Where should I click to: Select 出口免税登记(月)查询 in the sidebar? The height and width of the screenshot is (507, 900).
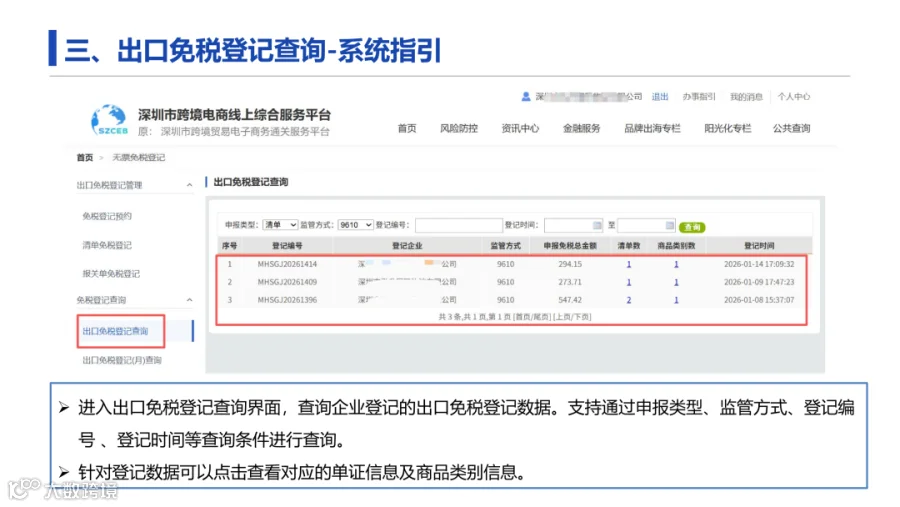coord(122,360)
